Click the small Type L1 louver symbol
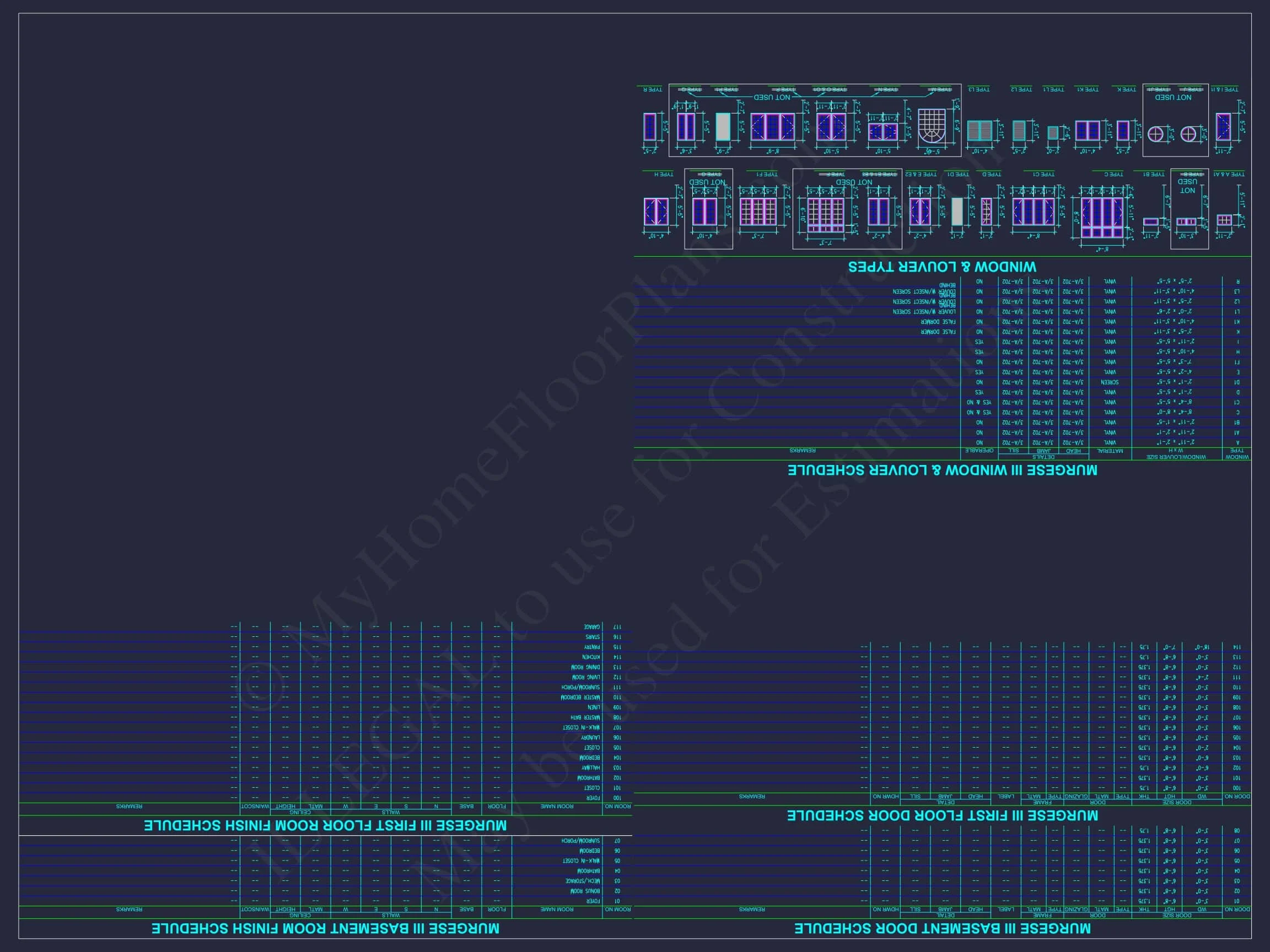The image size is (1270, 952). click(x=1052, y=133)
